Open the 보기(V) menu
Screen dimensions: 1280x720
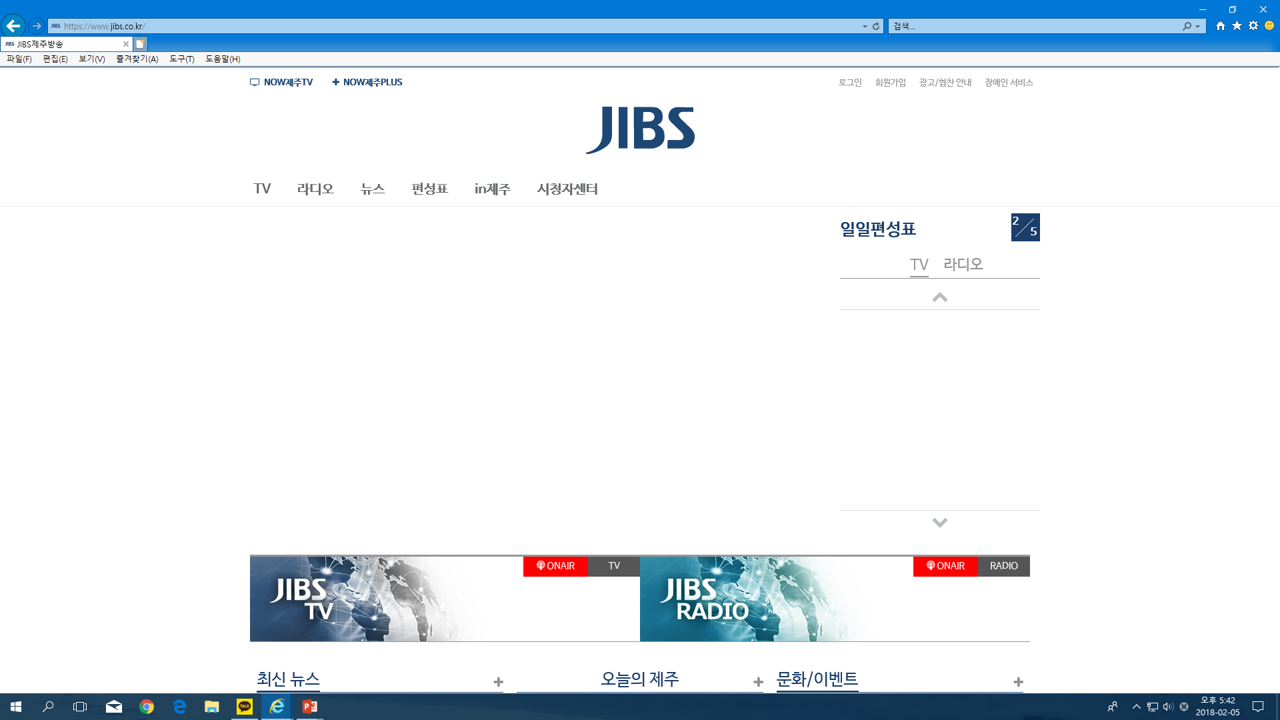(x=91, y=59)
